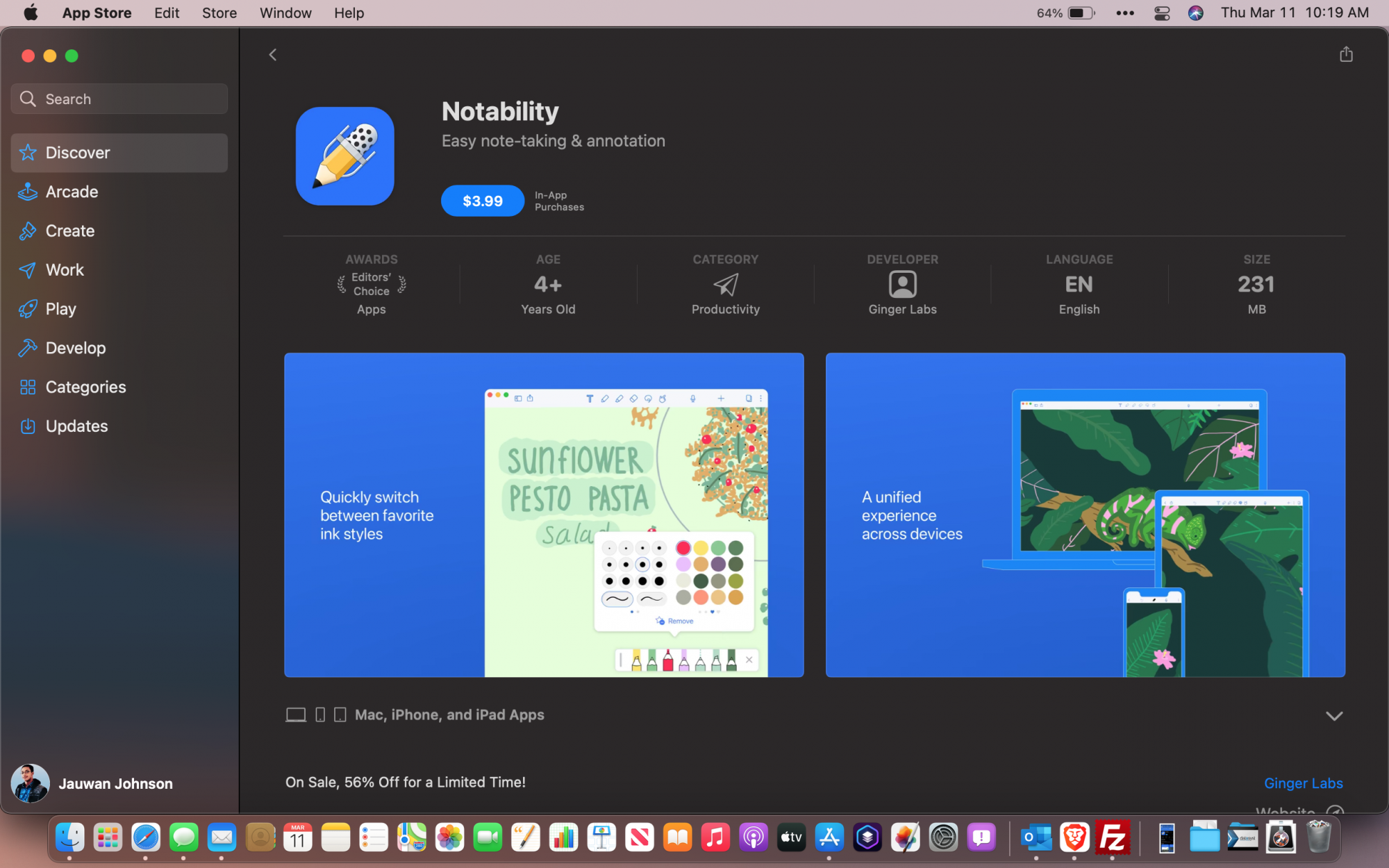Image resolution: width=1389 pixels, height=868 pixels.
Task: Click the Search field
Action: click(119, 99)
